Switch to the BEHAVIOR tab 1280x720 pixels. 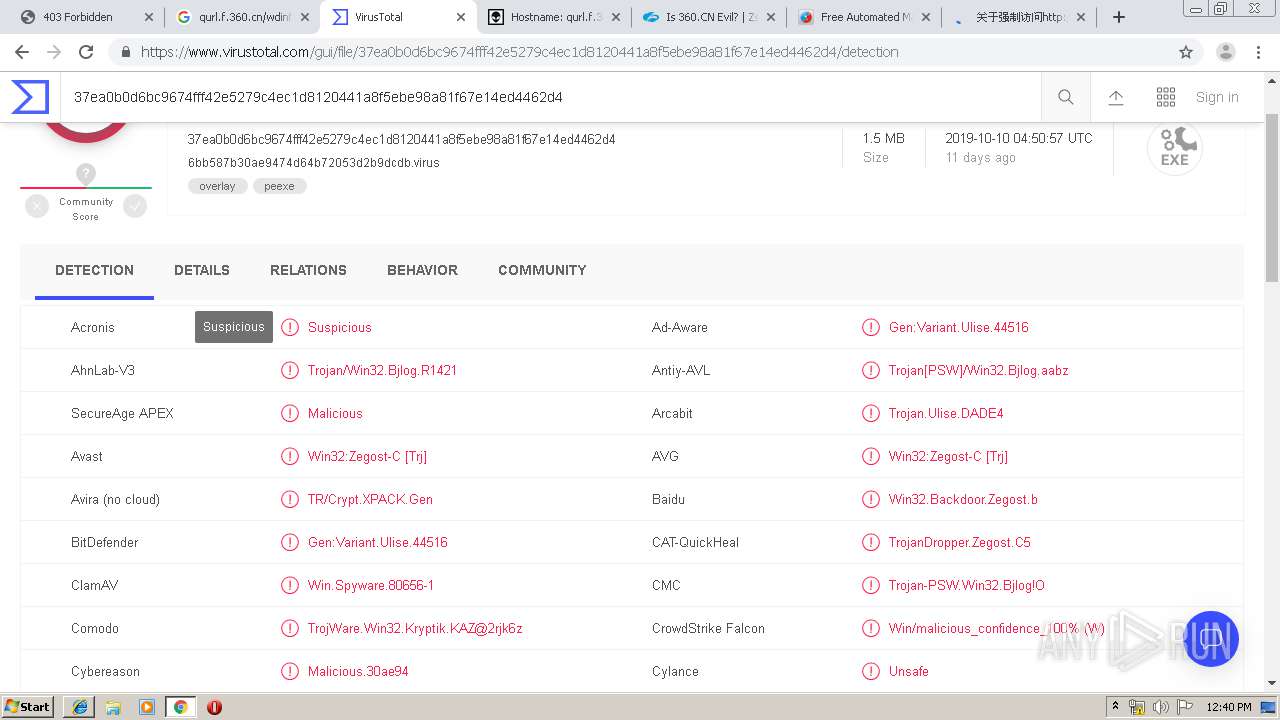(x=422, y=270)
